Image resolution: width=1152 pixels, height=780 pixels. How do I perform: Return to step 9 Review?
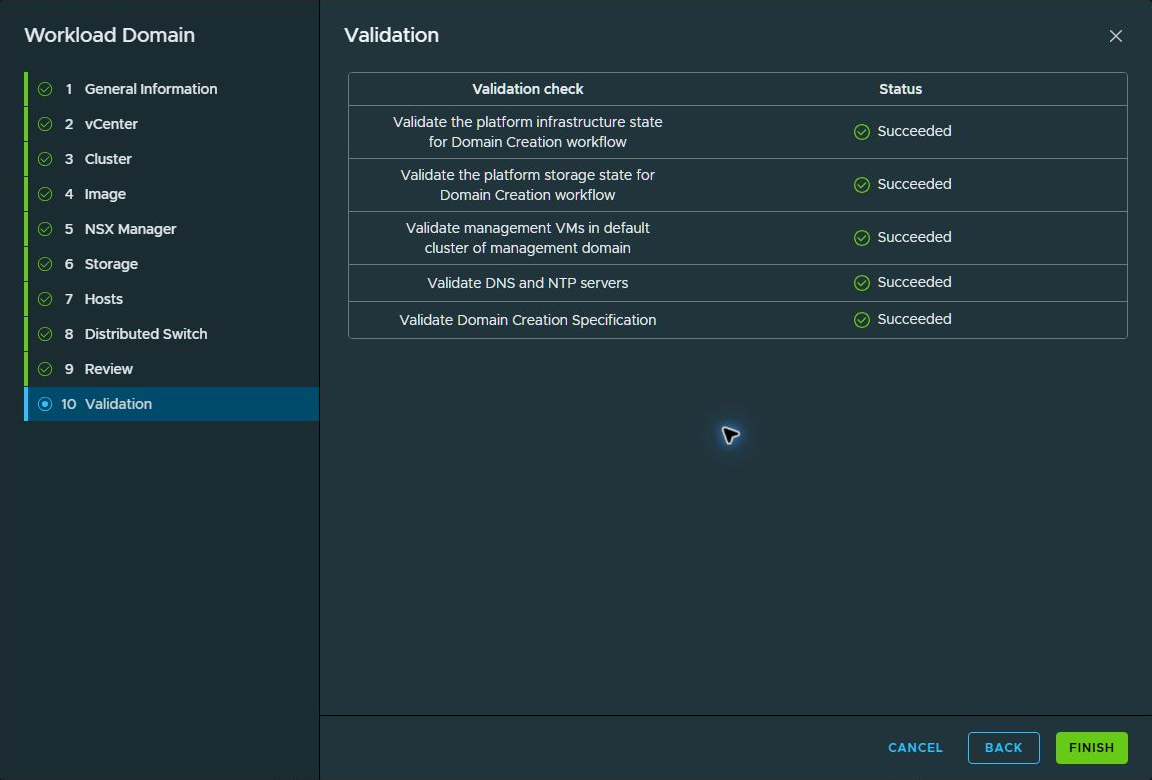point(172,369)
